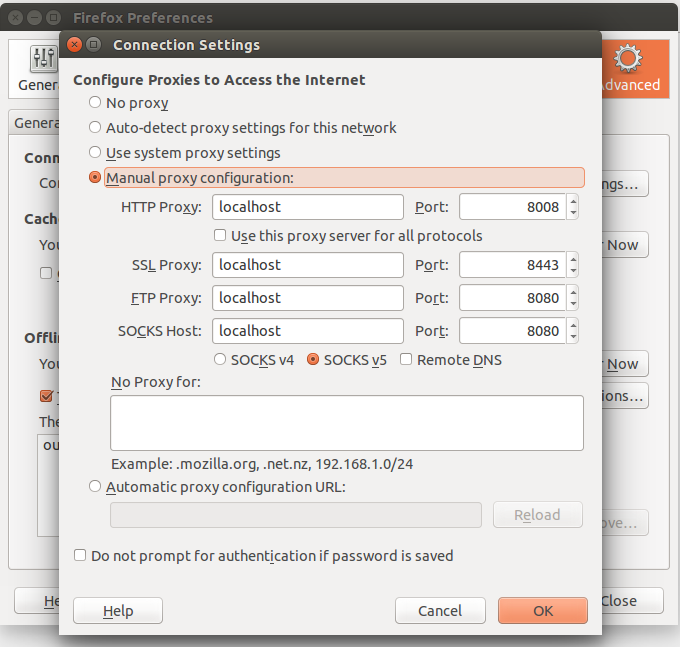Image resolution: width=680 pixels, height=647 pixels.
Task: Open the Advanced preferences gear icon
Action: click(628, 59)
